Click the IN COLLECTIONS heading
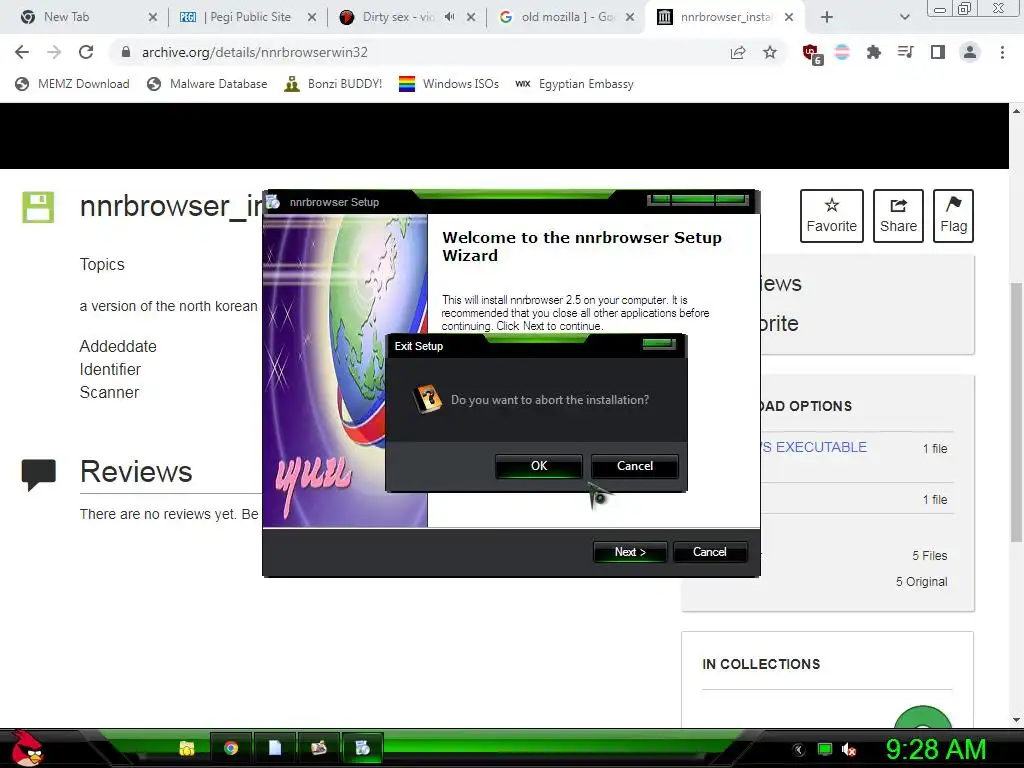This screenshot has height=768, width=1024. [761, 664]
